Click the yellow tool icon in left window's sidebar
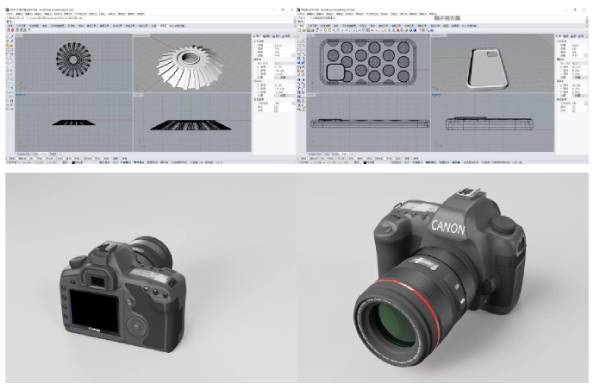Screen dimensions: 600x390 [8, 45]
